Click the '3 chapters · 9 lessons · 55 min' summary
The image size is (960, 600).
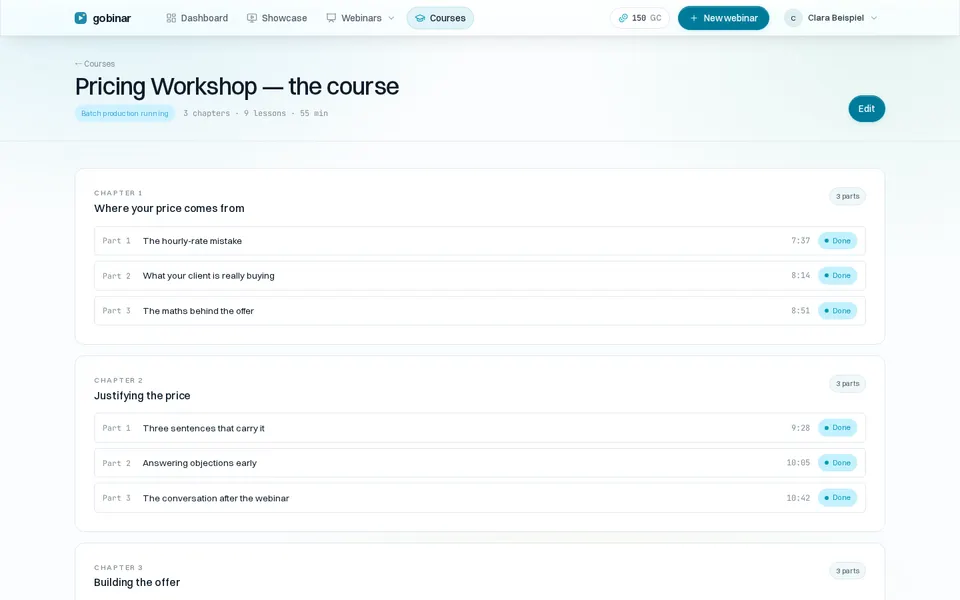(x=256, y=113)
